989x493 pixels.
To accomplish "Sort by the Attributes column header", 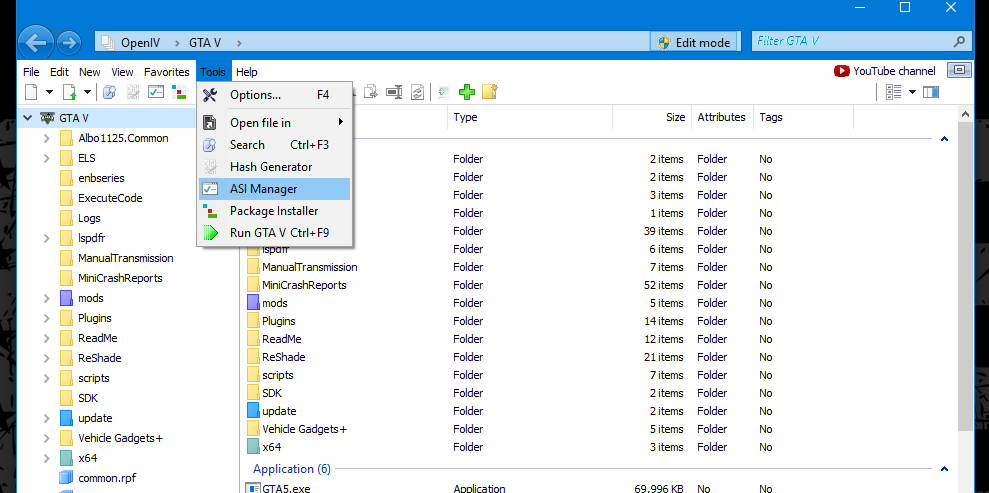I will click(722, 117).
